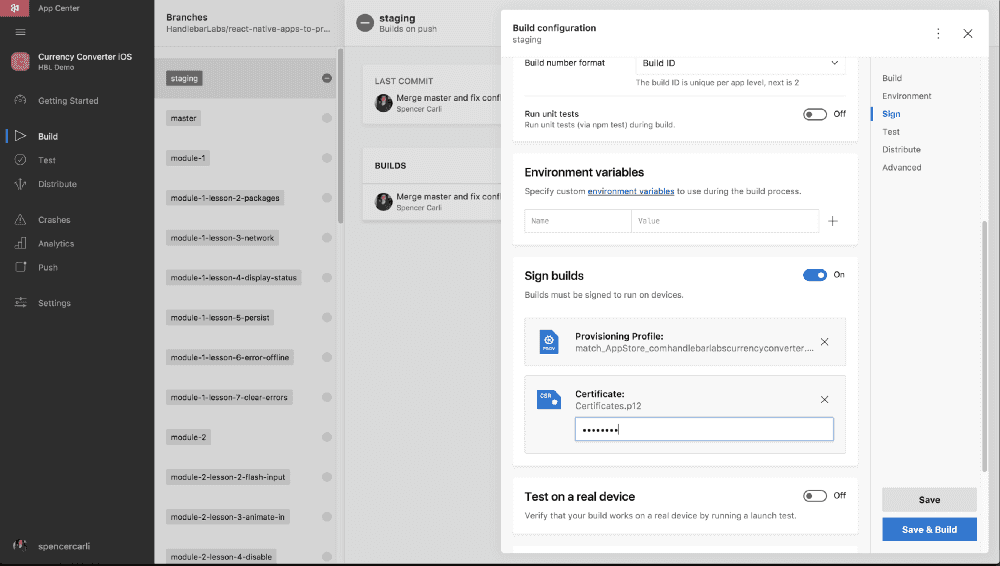
Task: Toggle Run unit tests switch
Action: tap(814, 114)
